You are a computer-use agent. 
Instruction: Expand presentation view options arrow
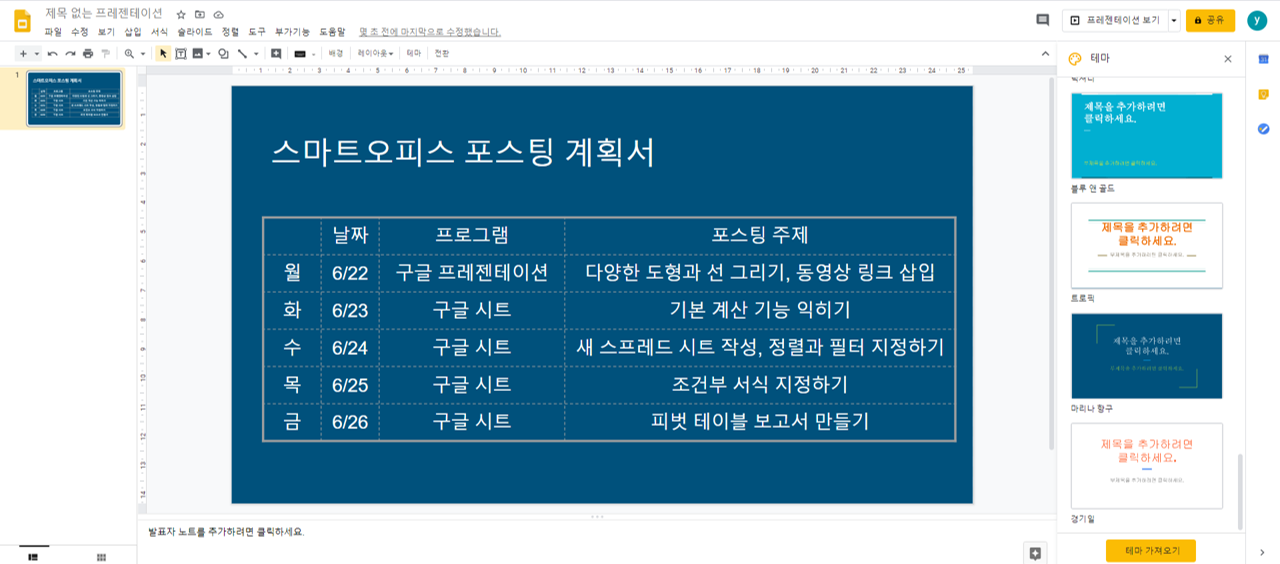[1174, 20]
